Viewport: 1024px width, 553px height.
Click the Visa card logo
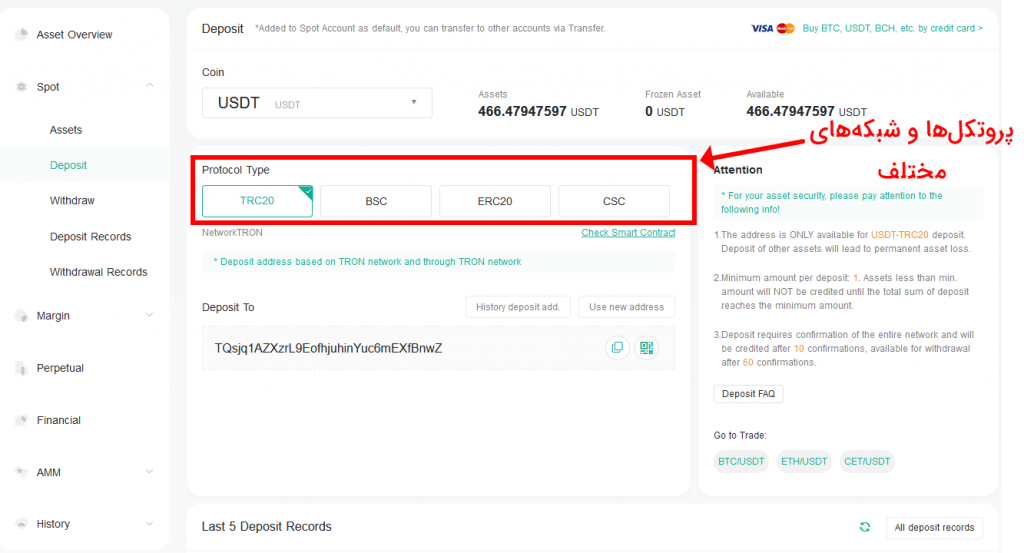click(761, 28)
